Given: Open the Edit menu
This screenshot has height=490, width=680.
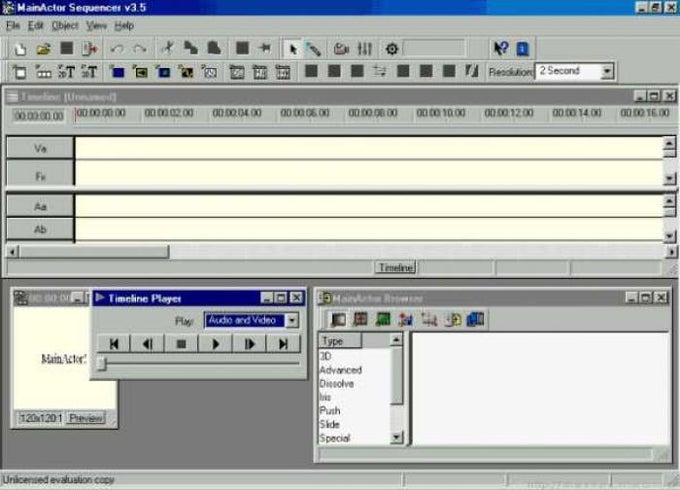Looking at the screenshot, I should click(x=36, y=26).
